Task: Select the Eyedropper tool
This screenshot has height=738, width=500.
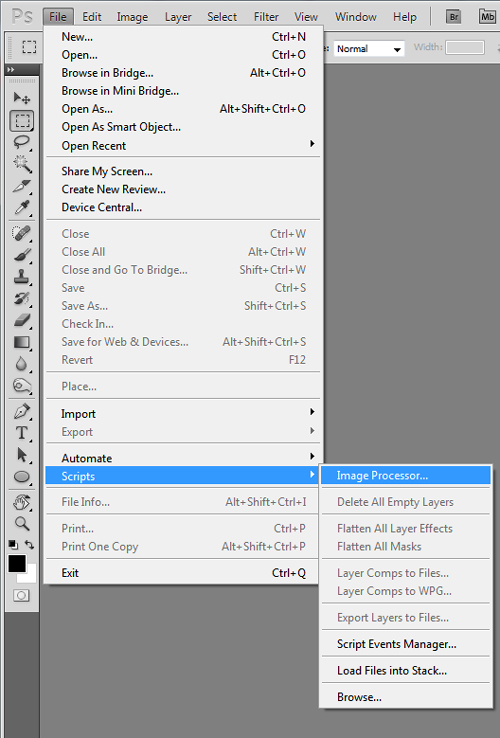Action: coord(22,208)
